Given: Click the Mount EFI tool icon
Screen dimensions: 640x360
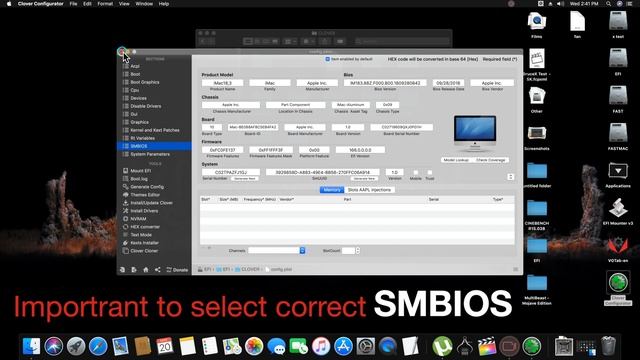Looking at the screenshot, I should [125, 171].
